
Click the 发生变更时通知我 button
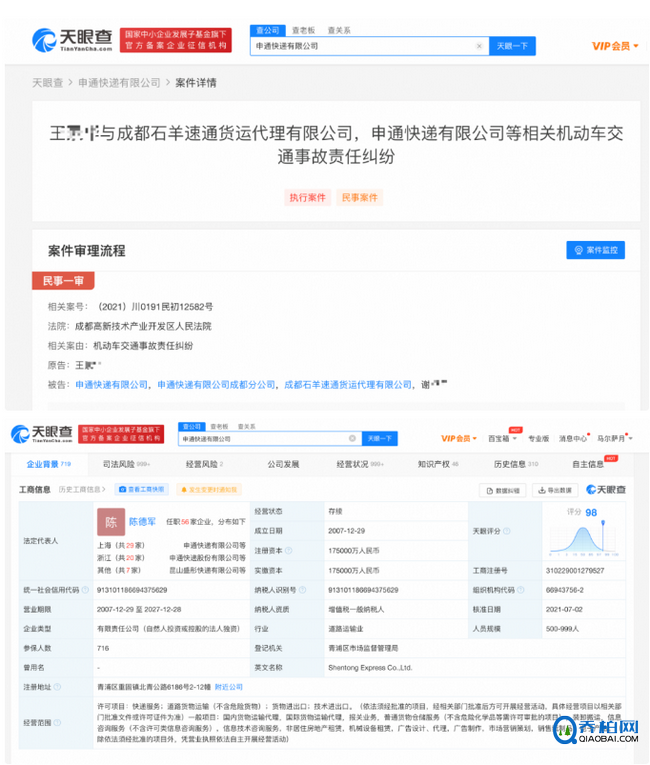point(209,489)
